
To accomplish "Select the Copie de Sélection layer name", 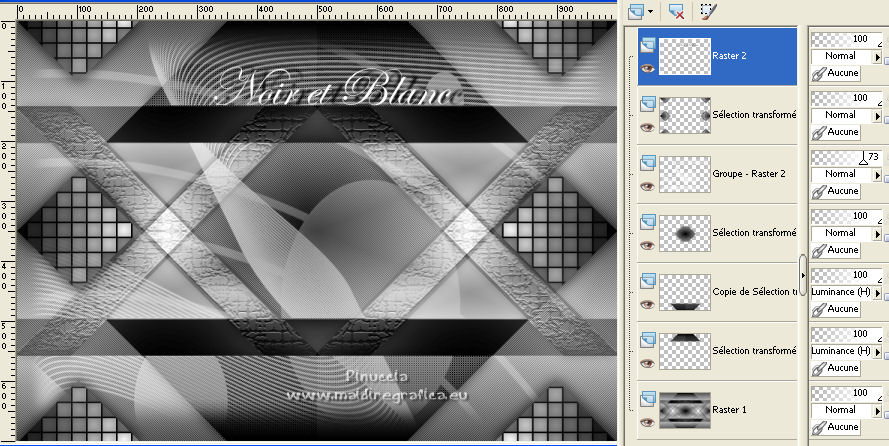I will point(754,292).
